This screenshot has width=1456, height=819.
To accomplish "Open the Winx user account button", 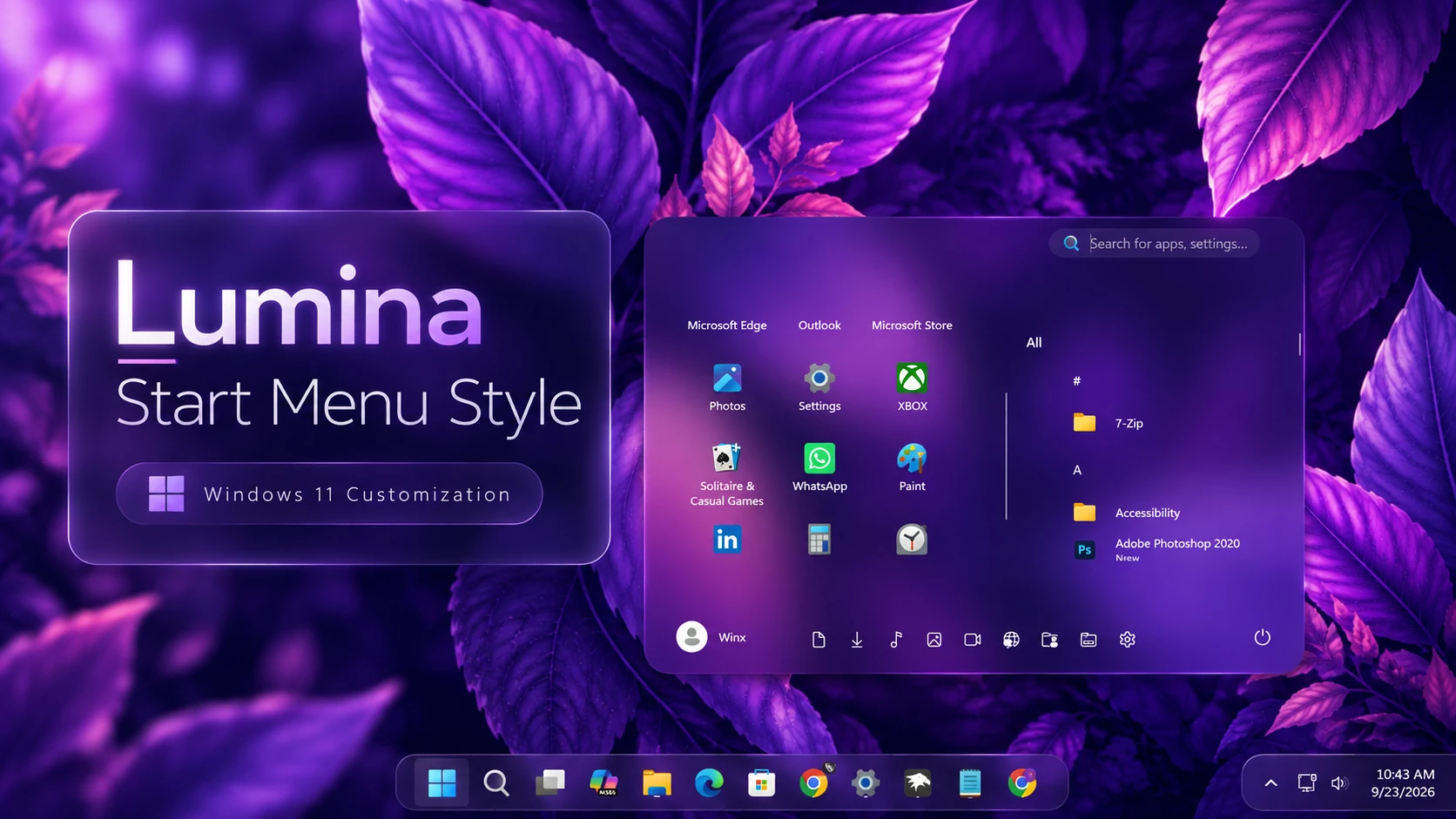I will pos(711,637).
